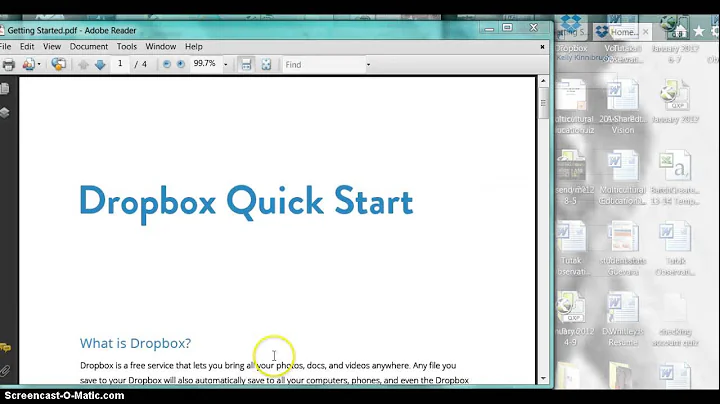Open the File menu
Viewport: 720px width, 404px height.
(x=5, y=46)
